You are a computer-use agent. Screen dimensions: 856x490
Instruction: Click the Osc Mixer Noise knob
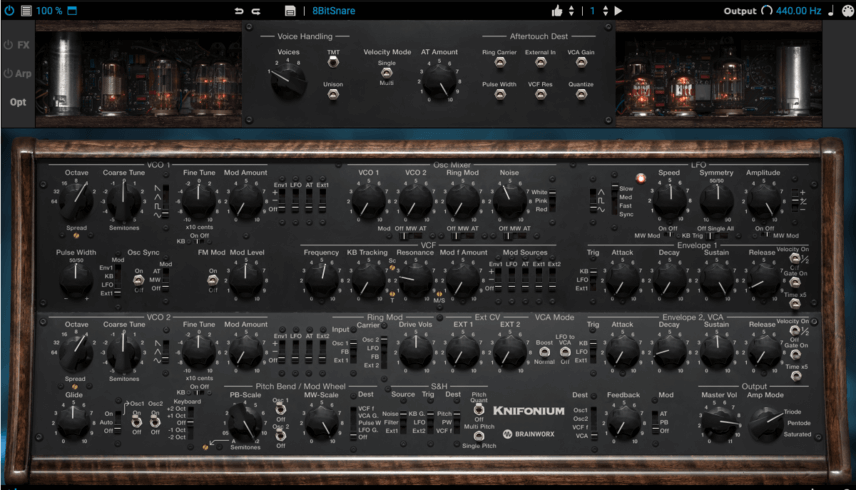[509, 201]
